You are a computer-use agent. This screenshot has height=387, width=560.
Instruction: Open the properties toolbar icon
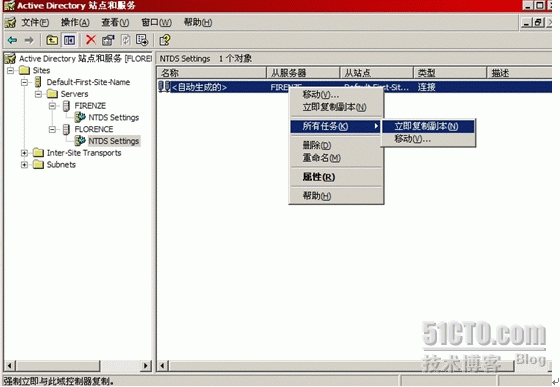(x=108, y=40)
